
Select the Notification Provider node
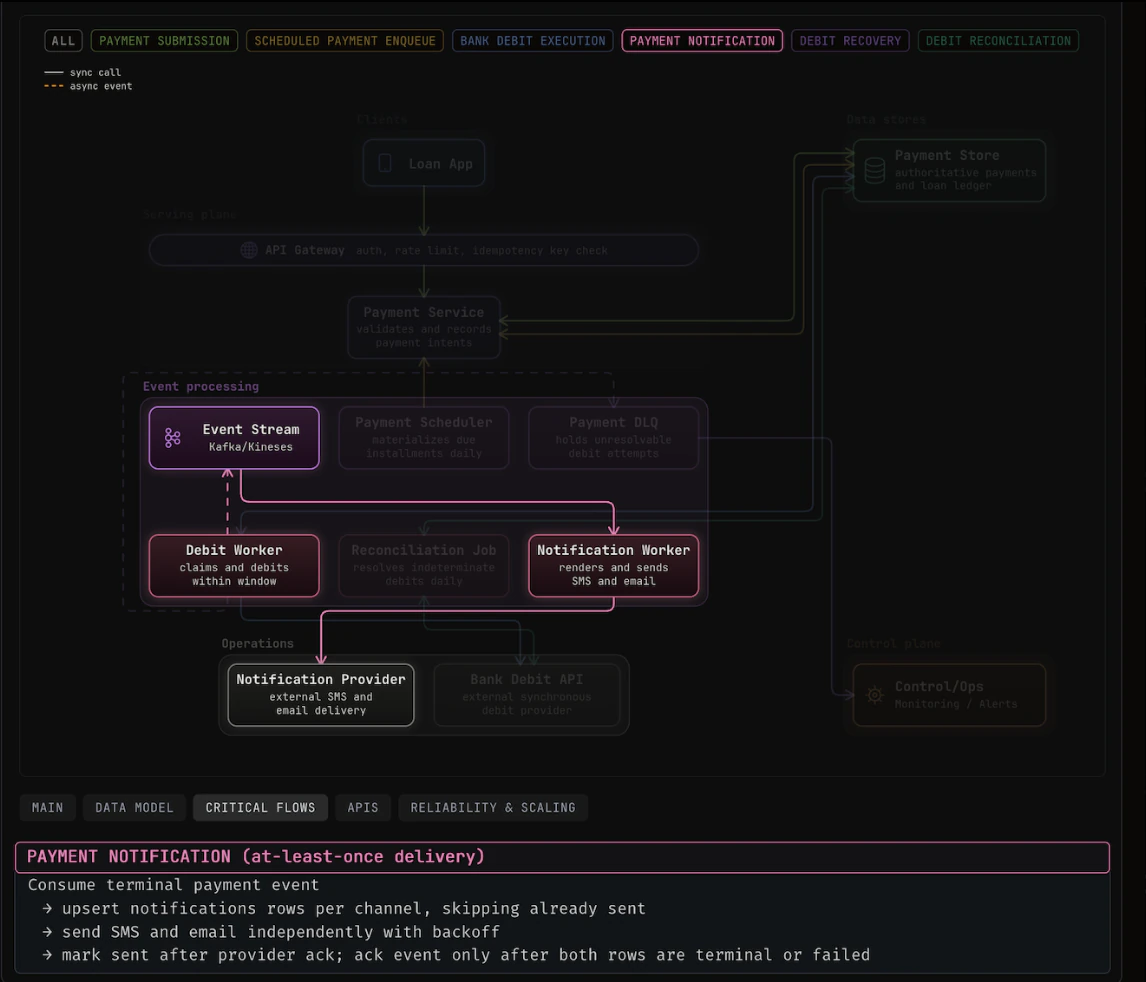321,695
